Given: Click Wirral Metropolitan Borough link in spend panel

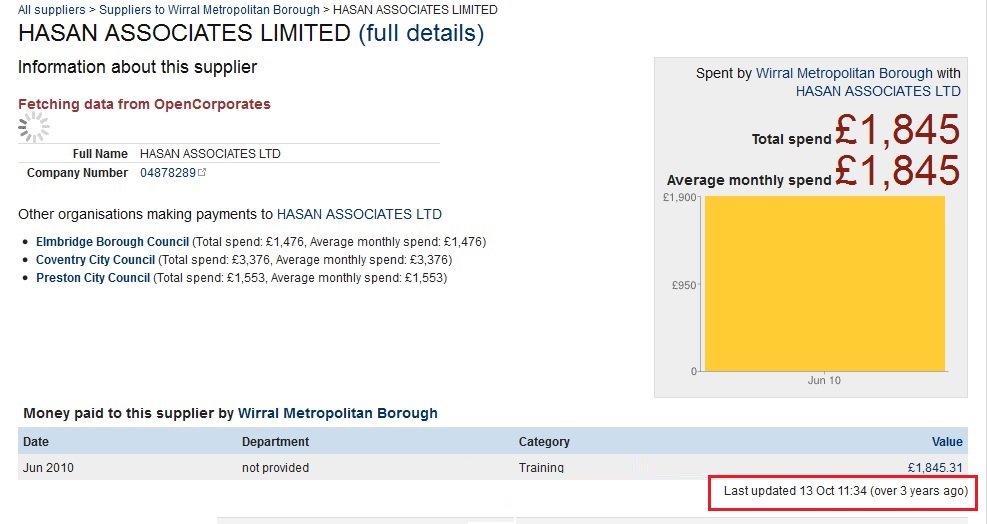Looking at the screenshot, I should click(844, 73).
